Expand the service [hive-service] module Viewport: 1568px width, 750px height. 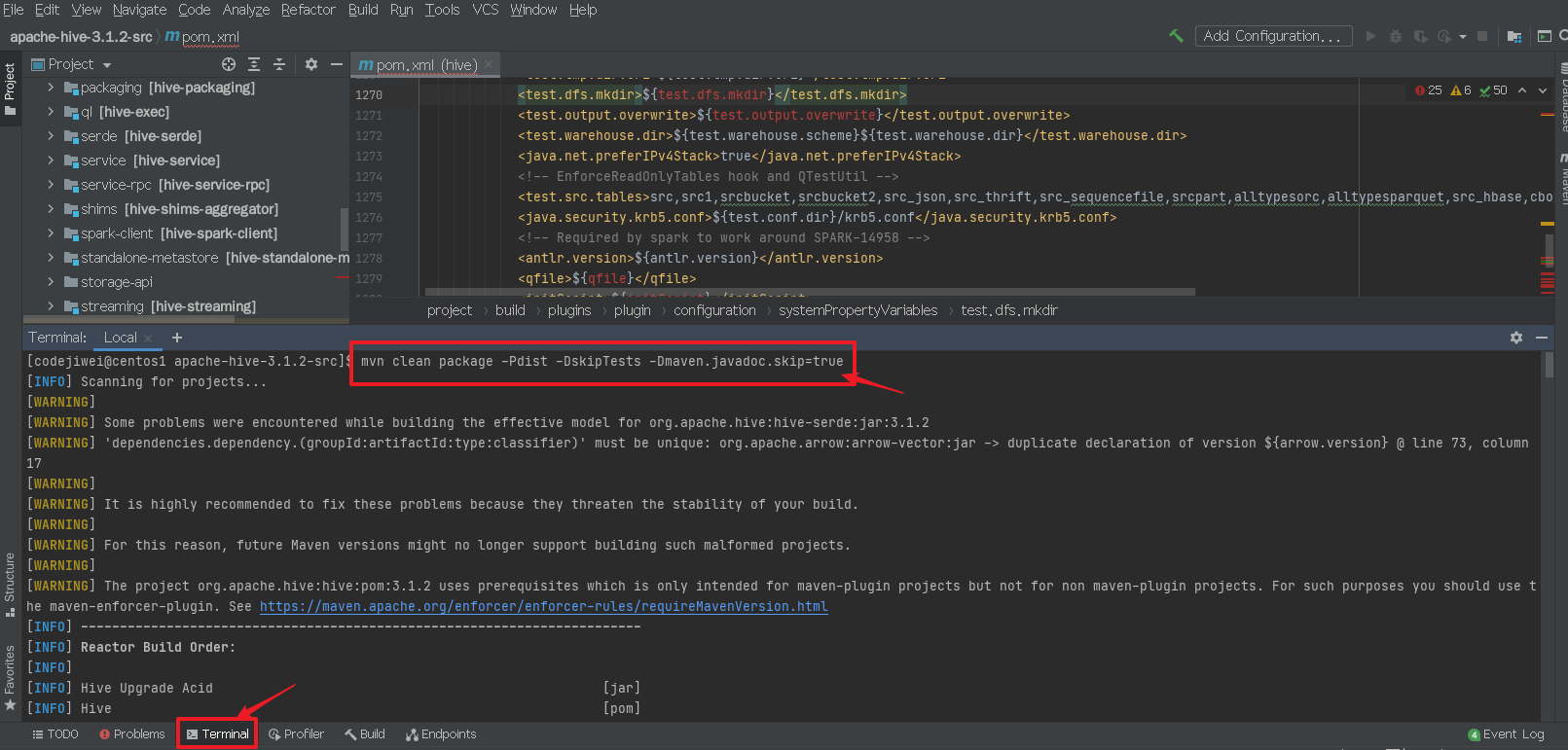point(51,161)
